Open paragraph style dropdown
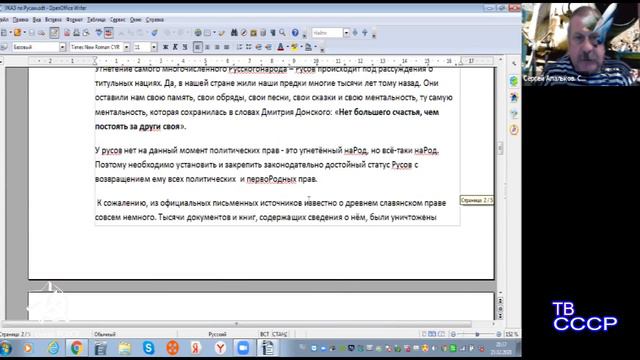Image resolution: width=640 pixels, height=360 pixels. pyautogui.click(x=62, y=47)
